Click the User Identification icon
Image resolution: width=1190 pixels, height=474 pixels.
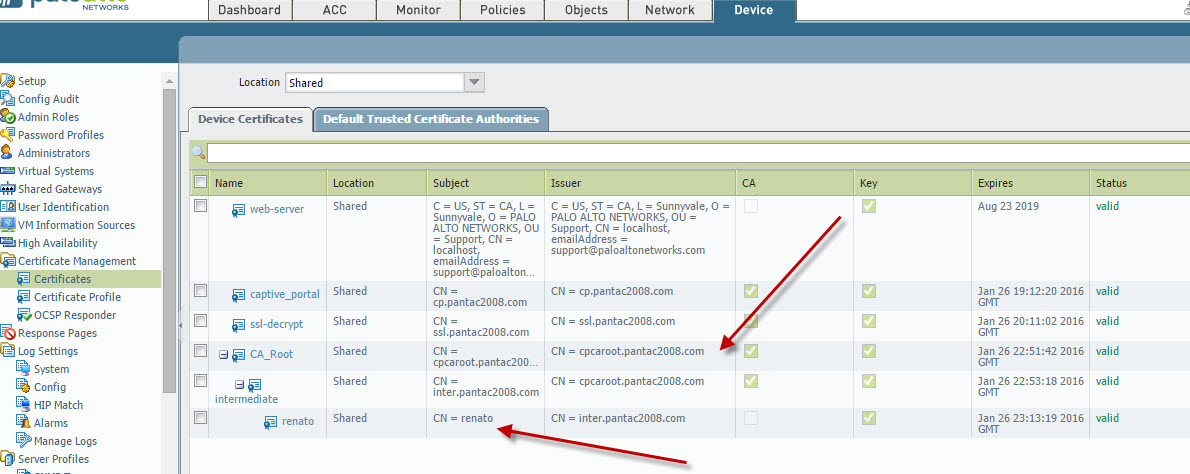8,207
